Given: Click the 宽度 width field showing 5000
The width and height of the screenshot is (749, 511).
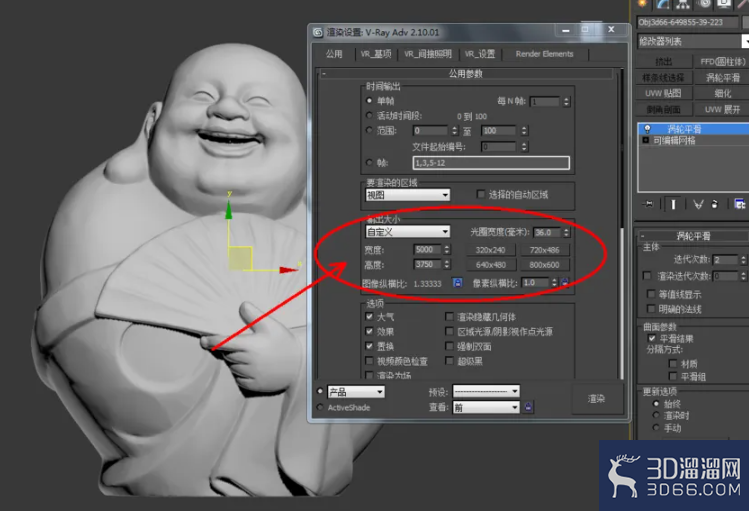Looking at the screenshot, I should point(428,249).
